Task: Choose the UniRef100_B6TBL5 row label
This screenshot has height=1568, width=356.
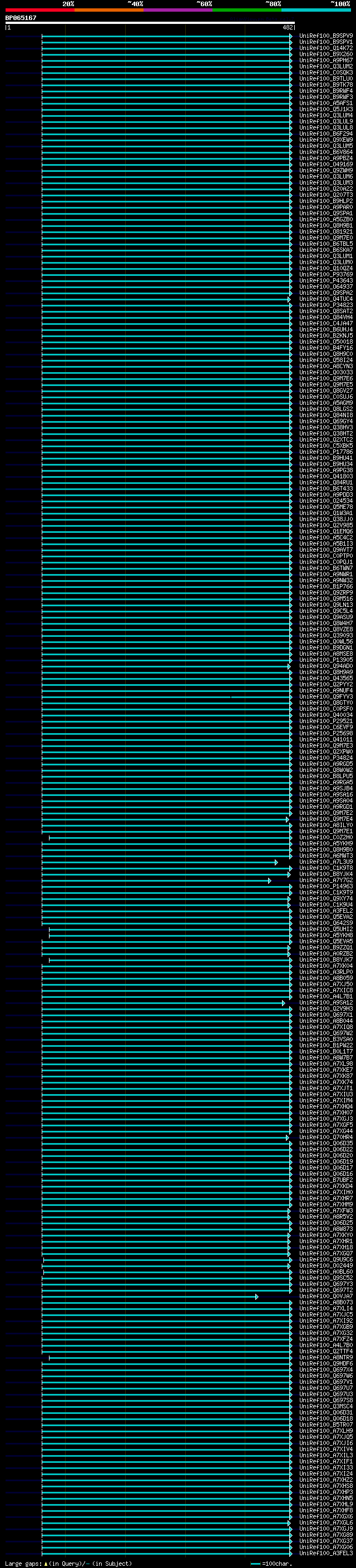Action: pos(325,244)
